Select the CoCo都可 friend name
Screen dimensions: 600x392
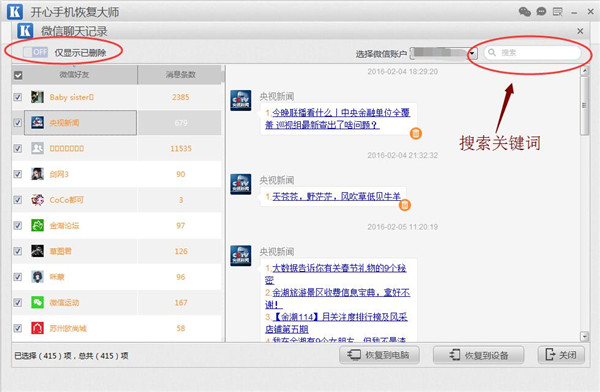click(x=66, y=200)
